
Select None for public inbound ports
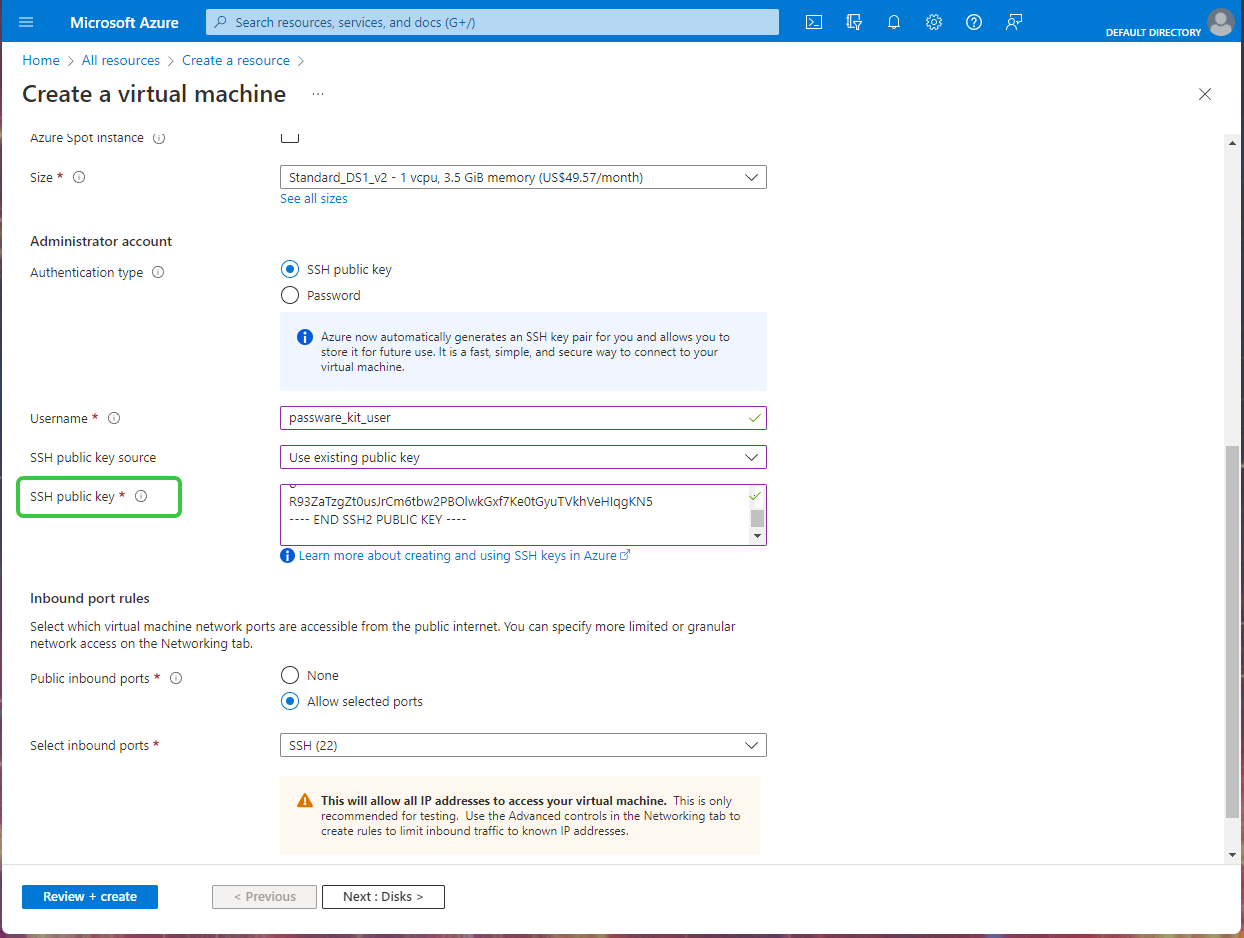tap(290, 675)
